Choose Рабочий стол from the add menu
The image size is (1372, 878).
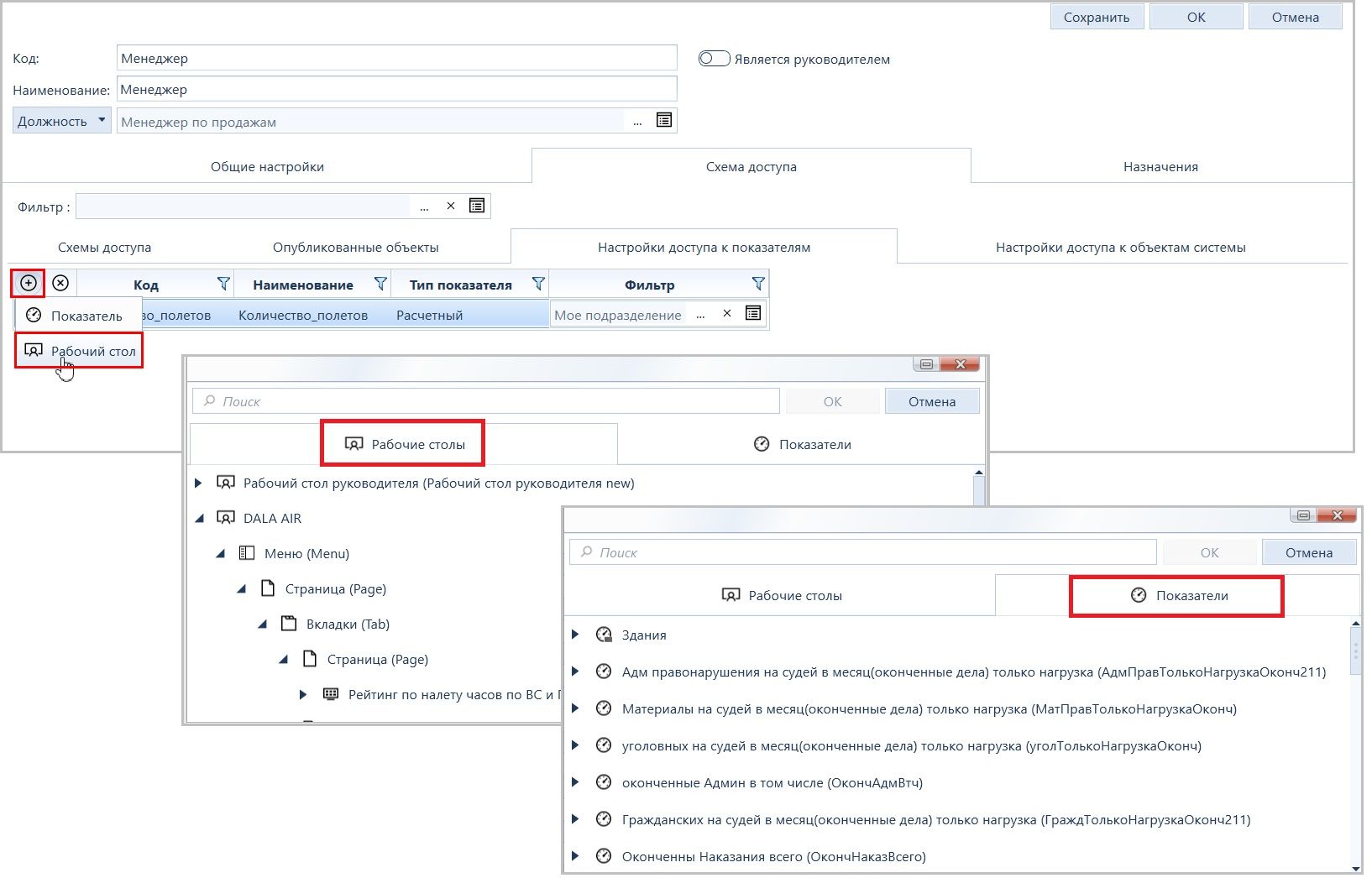point(79,351)
